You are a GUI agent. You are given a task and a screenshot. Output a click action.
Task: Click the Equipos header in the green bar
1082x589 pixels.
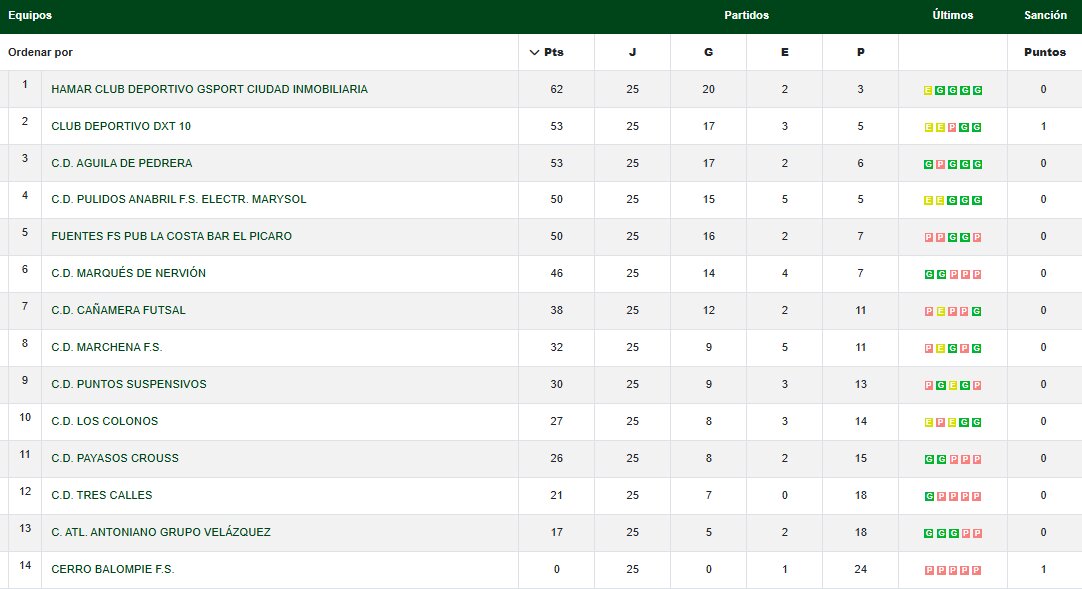coord(30,16)
